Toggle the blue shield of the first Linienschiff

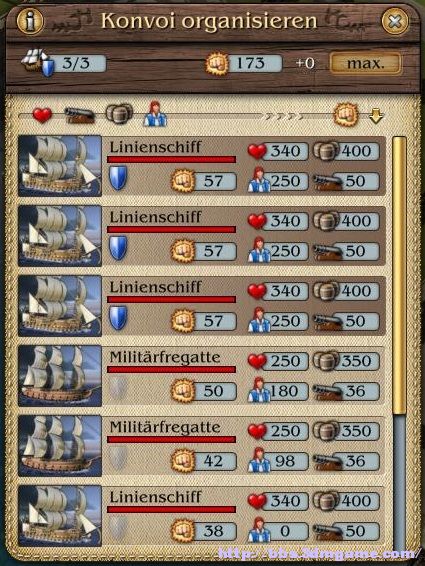click(118, 178)
